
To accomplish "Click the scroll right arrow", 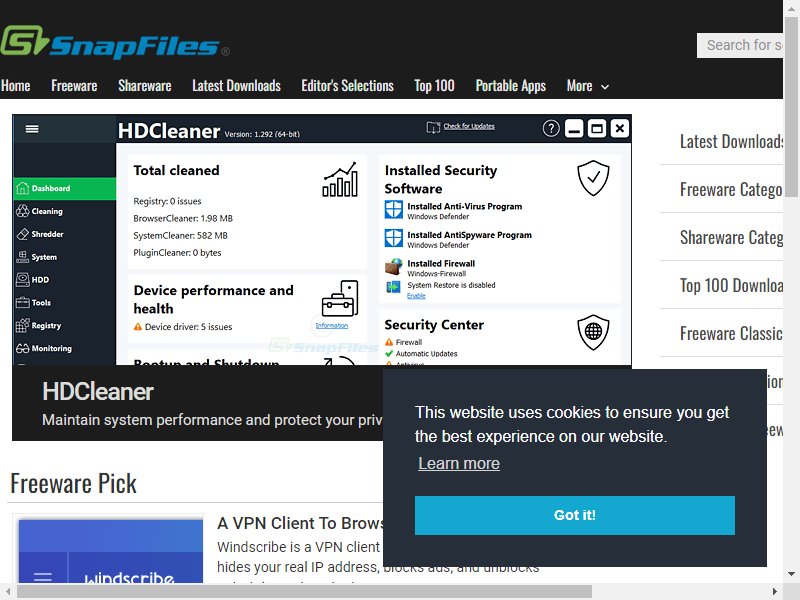I will (x=775, y=592).
